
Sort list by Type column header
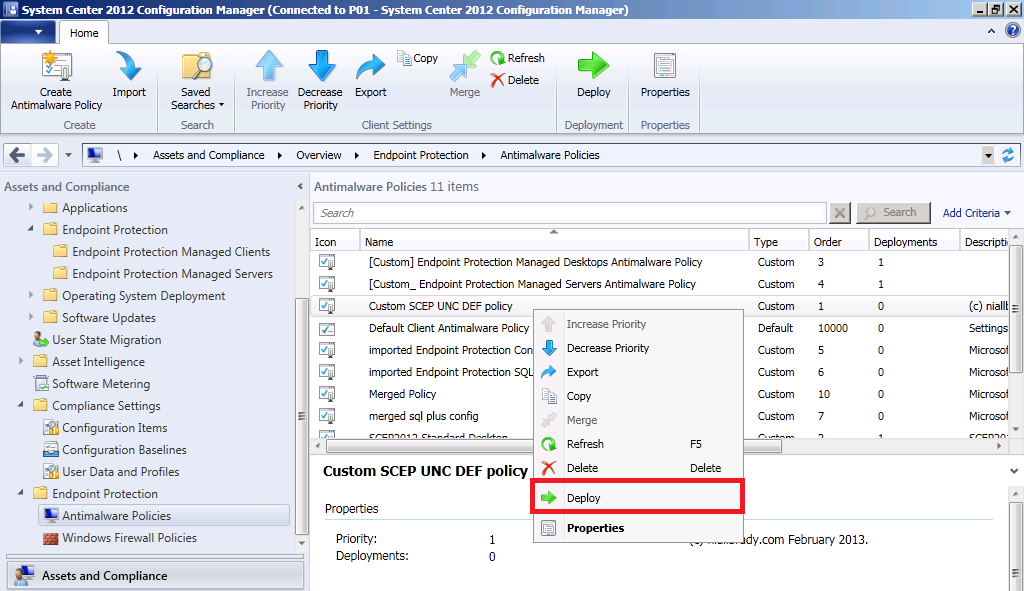(x=779, y=242)
